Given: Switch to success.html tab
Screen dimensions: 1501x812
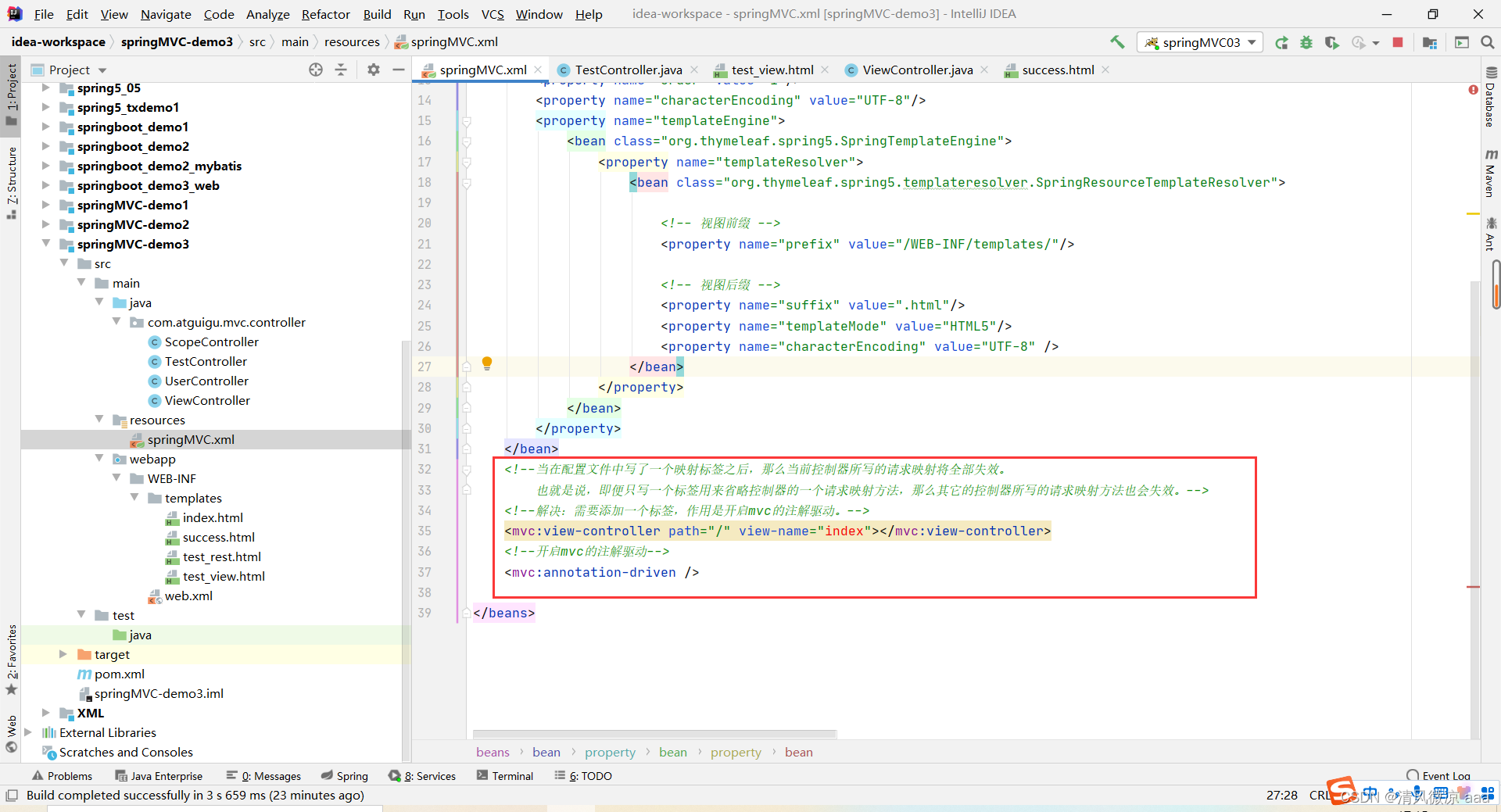Looking at the screenshot, I should click(x=1057, y=70).
